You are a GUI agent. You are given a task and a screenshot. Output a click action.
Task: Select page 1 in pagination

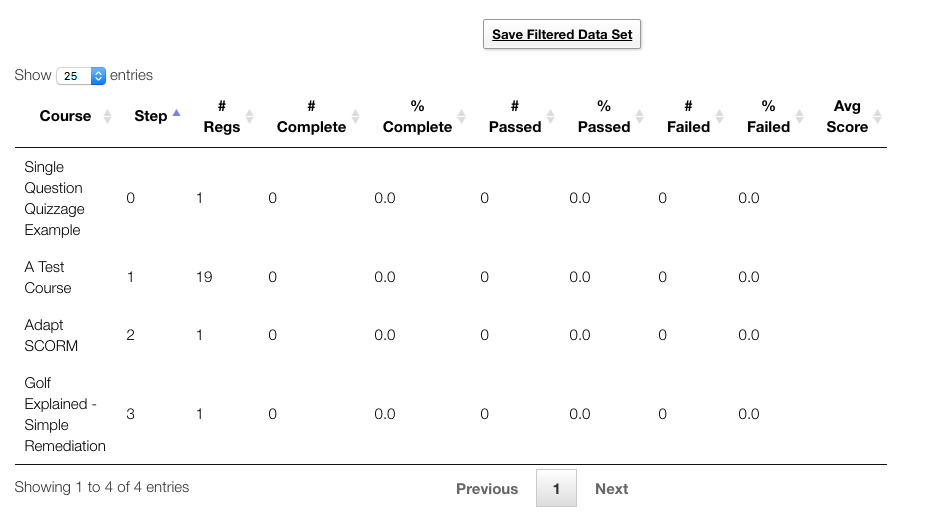click(x=556, y=489)
